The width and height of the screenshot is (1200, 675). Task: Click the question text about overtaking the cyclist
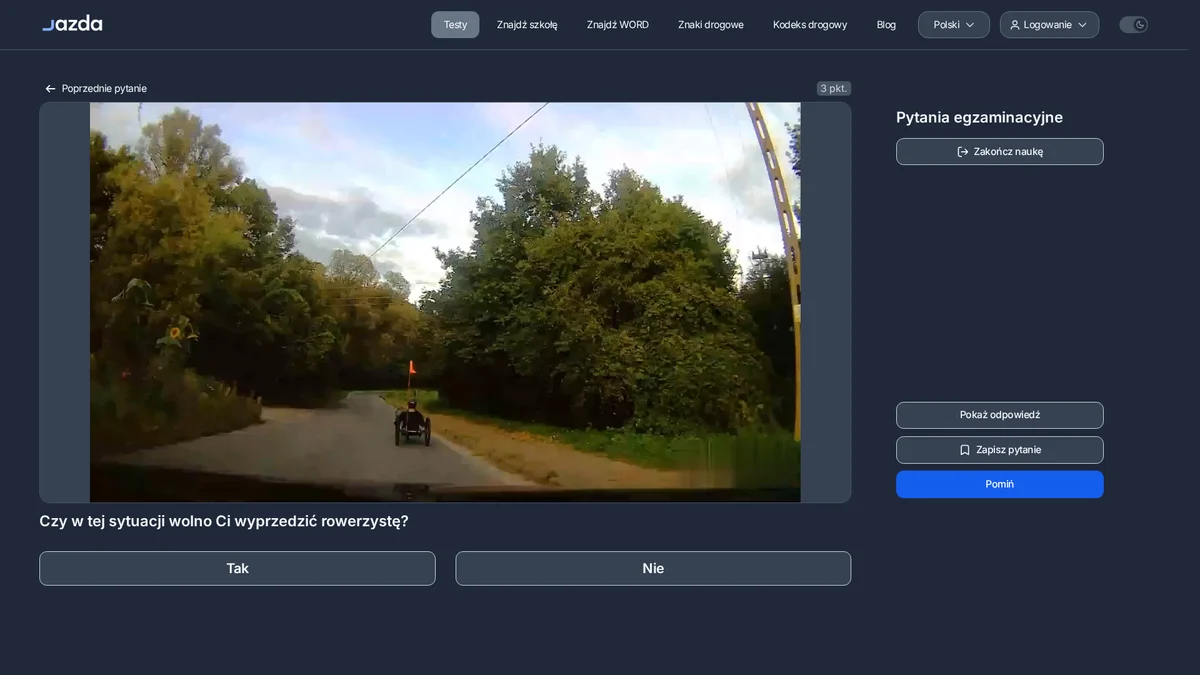coord(224,521)
